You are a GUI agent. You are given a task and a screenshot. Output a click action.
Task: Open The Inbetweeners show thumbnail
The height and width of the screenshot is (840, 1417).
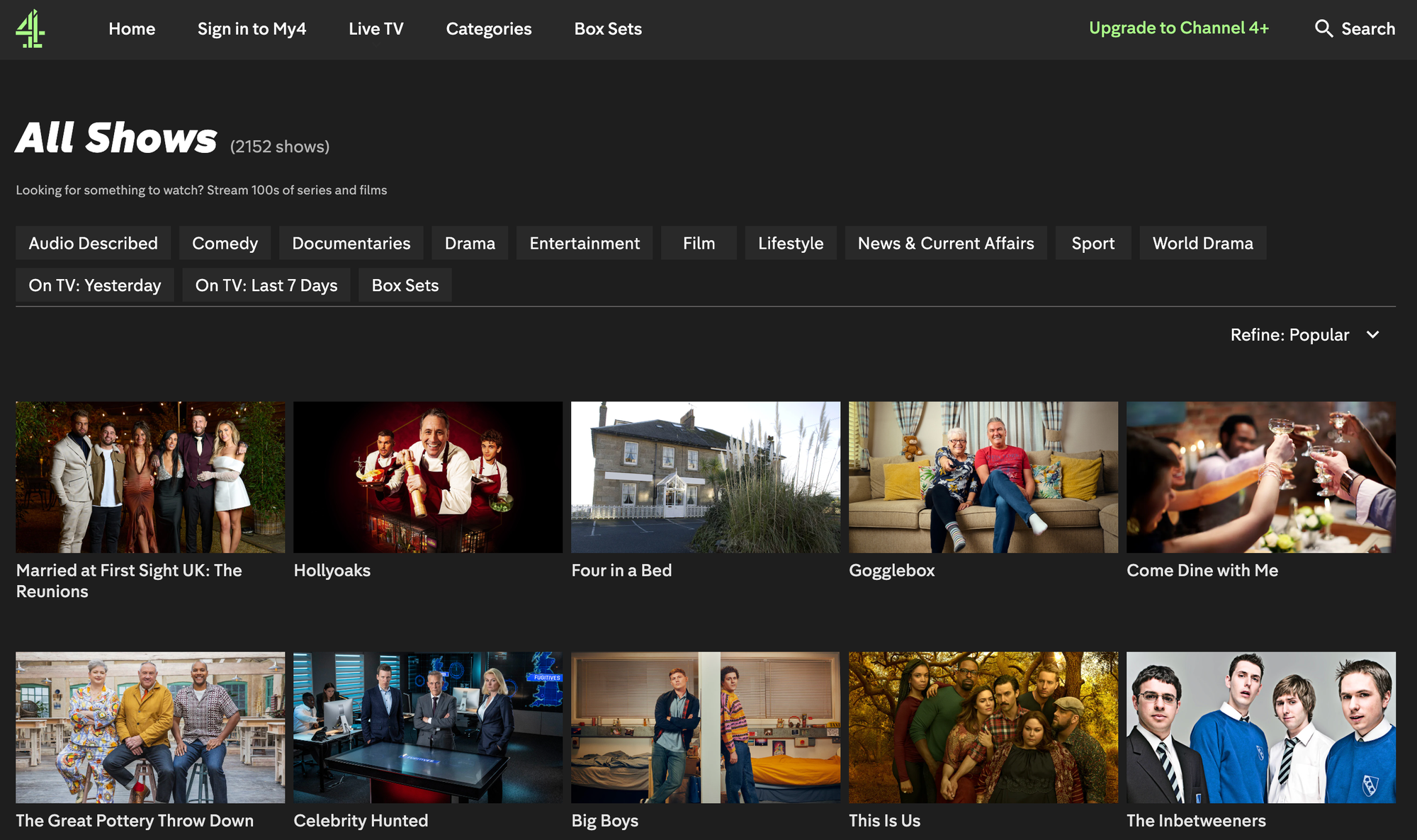(1261, 727)
